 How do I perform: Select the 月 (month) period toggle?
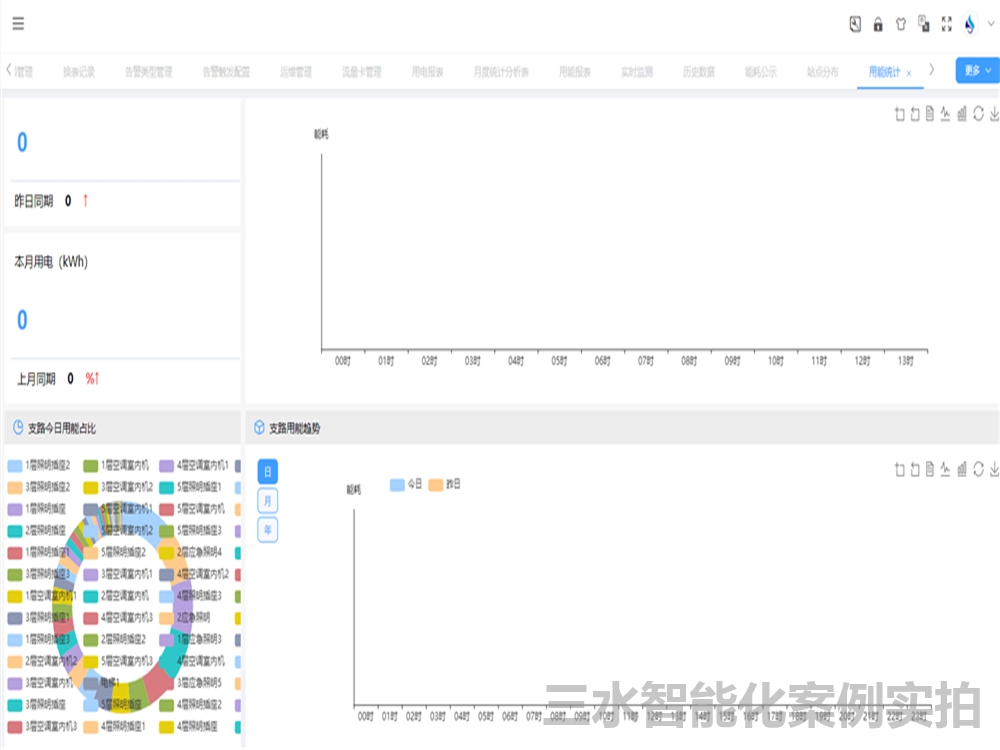click(x=267, y=501)
